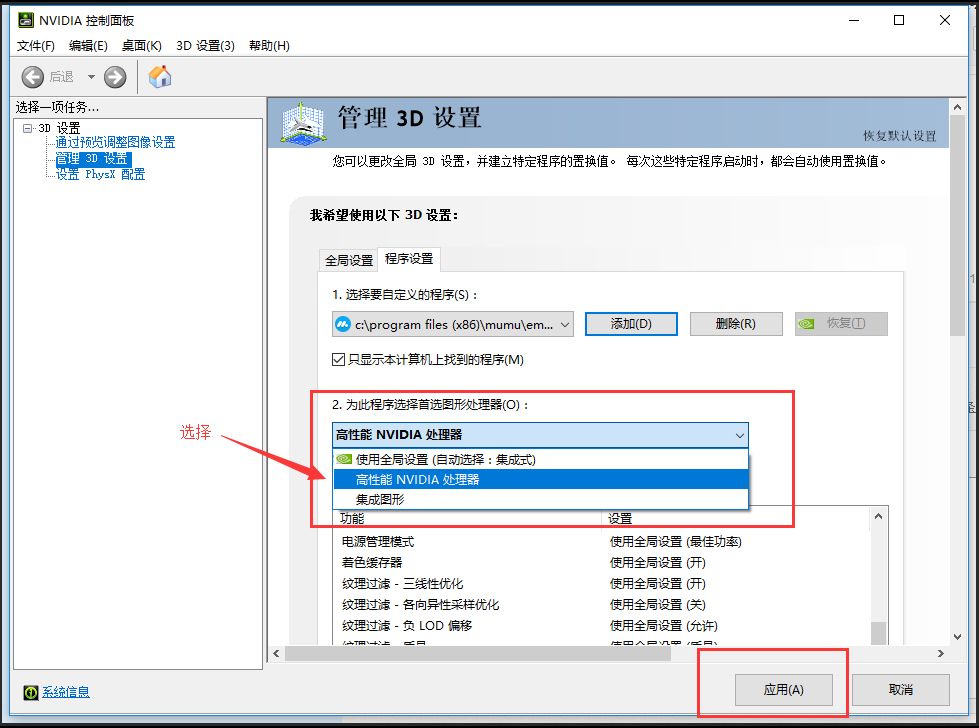This screenshot has width=979, height=728.
Task: Choose 高性能 NVIDIA 处理器 from list
Action: coord(541,480)
